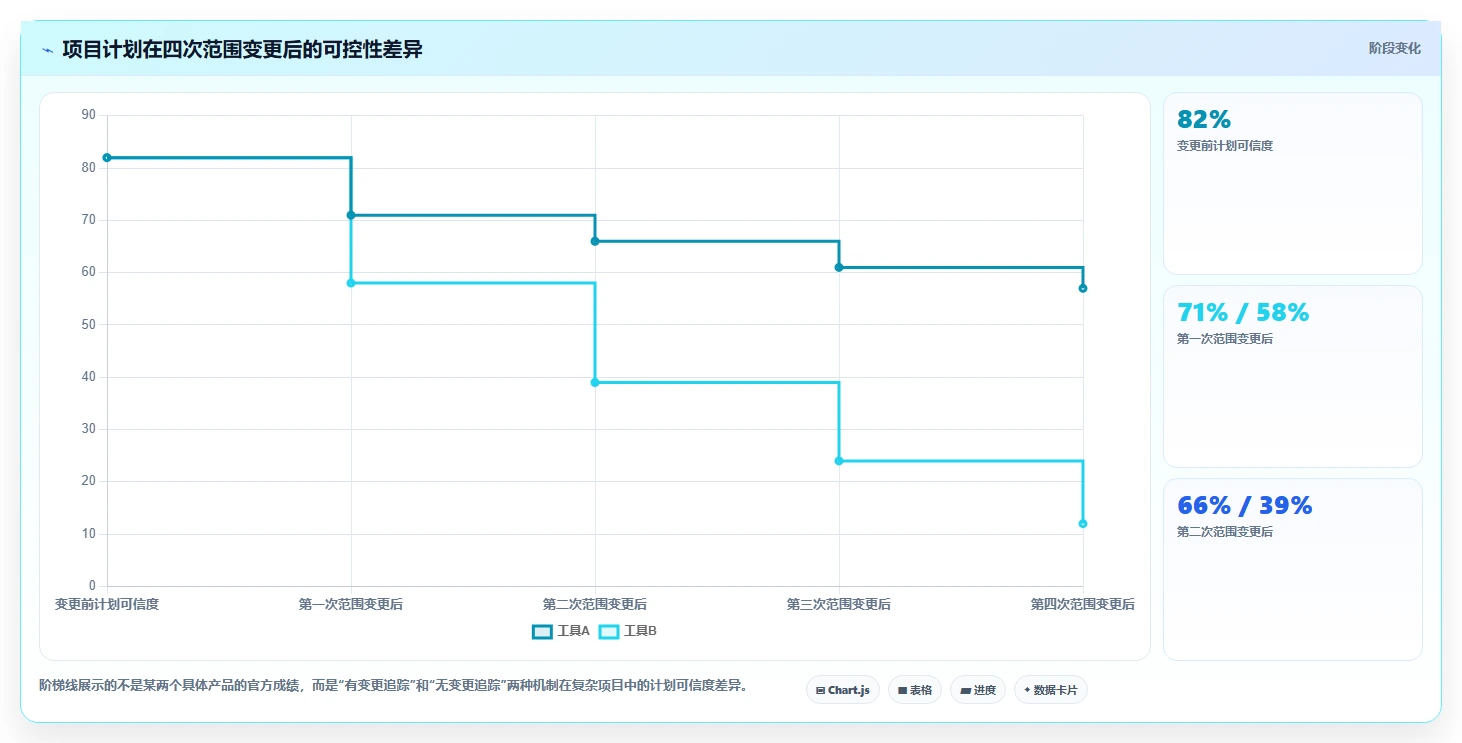Click 工具A data point at 变更前计划可信度
The image size is (1462, 743).
(x=107, y=157)
